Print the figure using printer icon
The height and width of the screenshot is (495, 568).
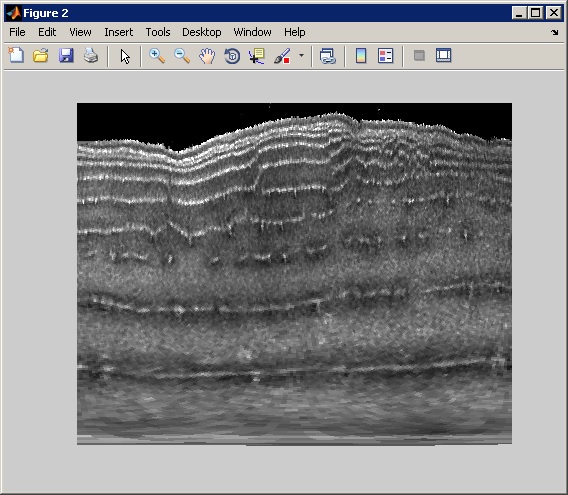pyautogui.click(x=91, y=56)
